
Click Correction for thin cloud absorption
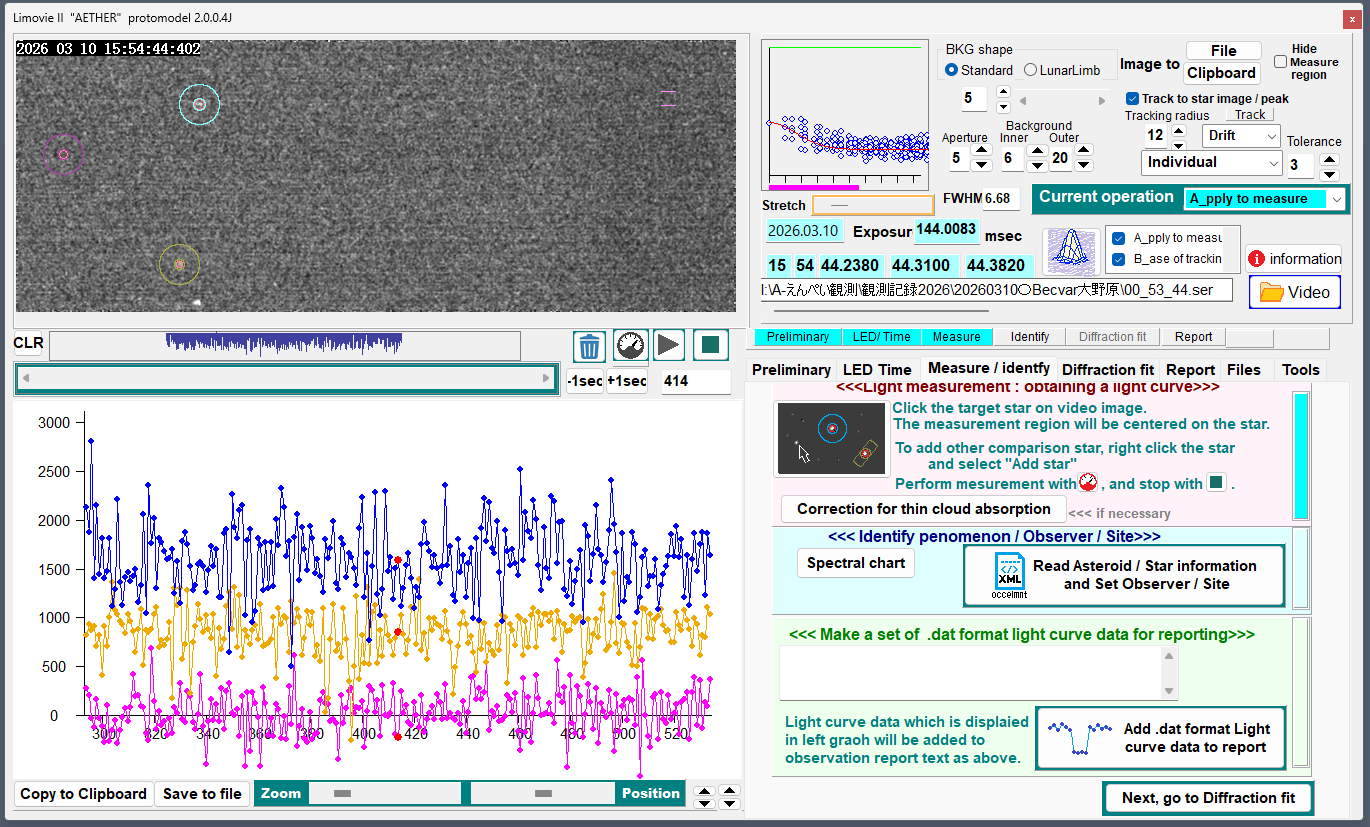(x=923, y=509)
